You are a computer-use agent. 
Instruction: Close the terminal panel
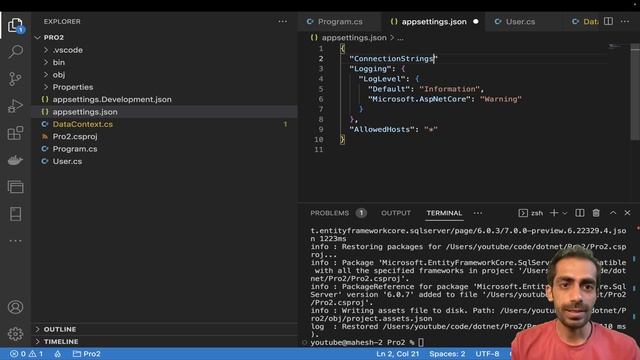coord(627,213)
